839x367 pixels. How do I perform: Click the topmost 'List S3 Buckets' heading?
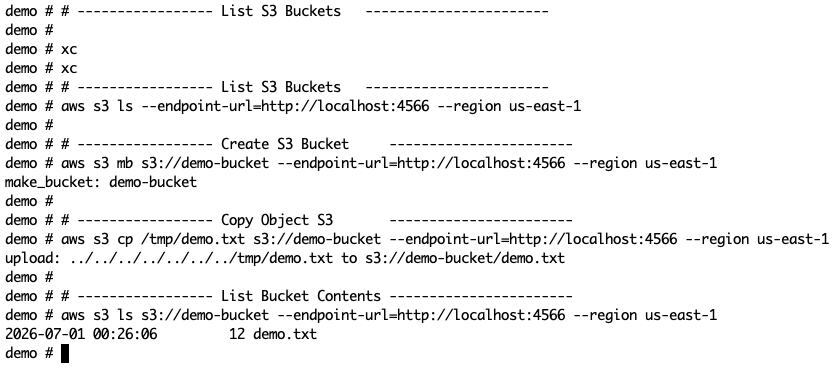click(280, 11)
